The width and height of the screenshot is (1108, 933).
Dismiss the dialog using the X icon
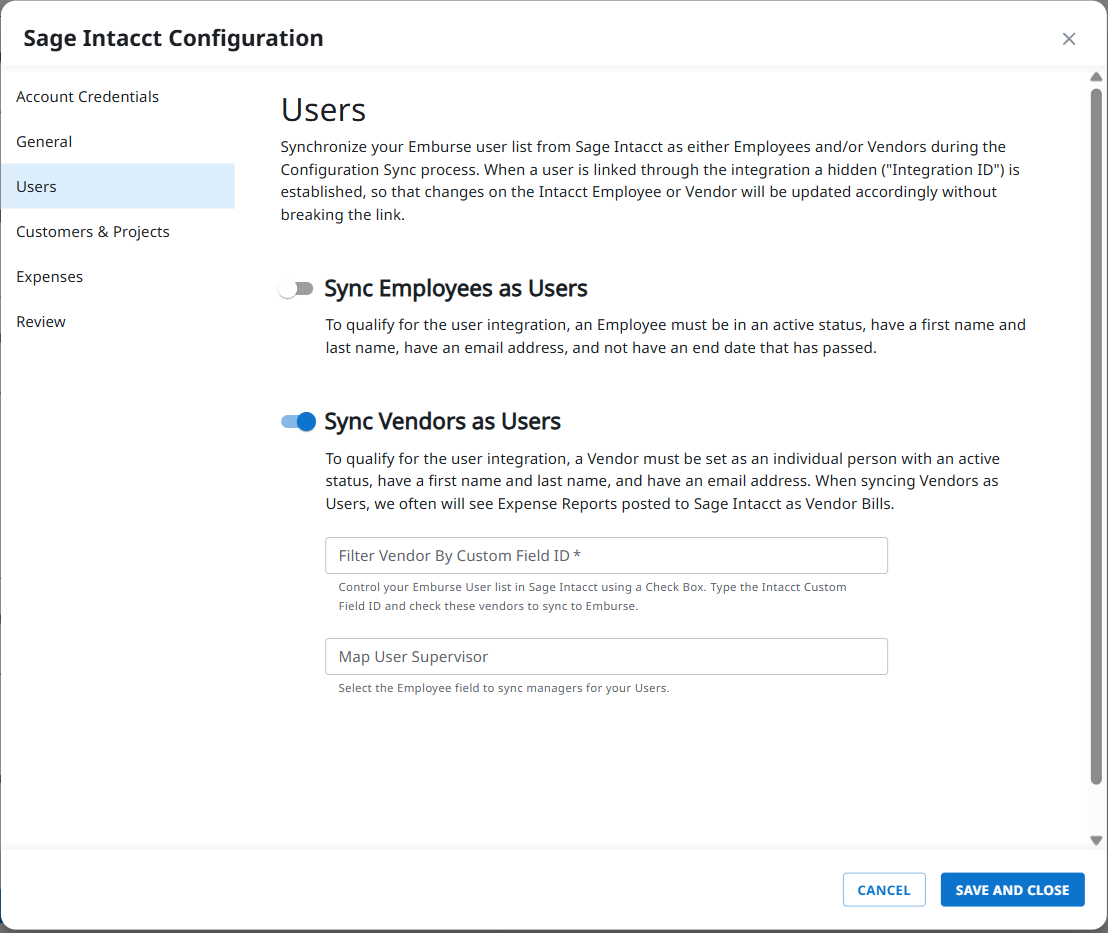click(1068, 38)
